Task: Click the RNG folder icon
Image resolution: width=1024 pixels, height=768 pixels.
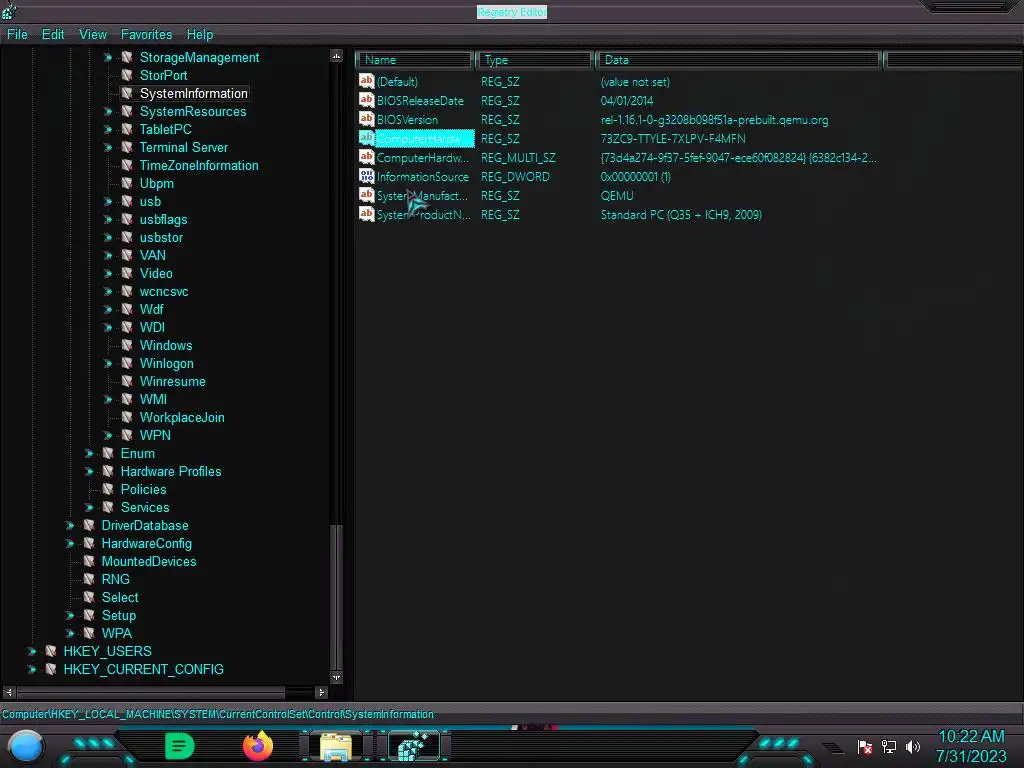Action: [x=89, y=579]
